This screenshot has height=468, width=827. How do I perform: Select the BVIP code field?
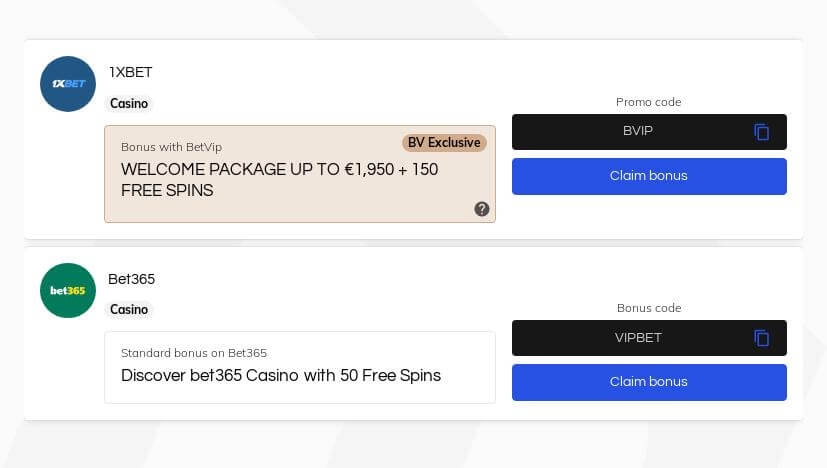tap(649, 132)
